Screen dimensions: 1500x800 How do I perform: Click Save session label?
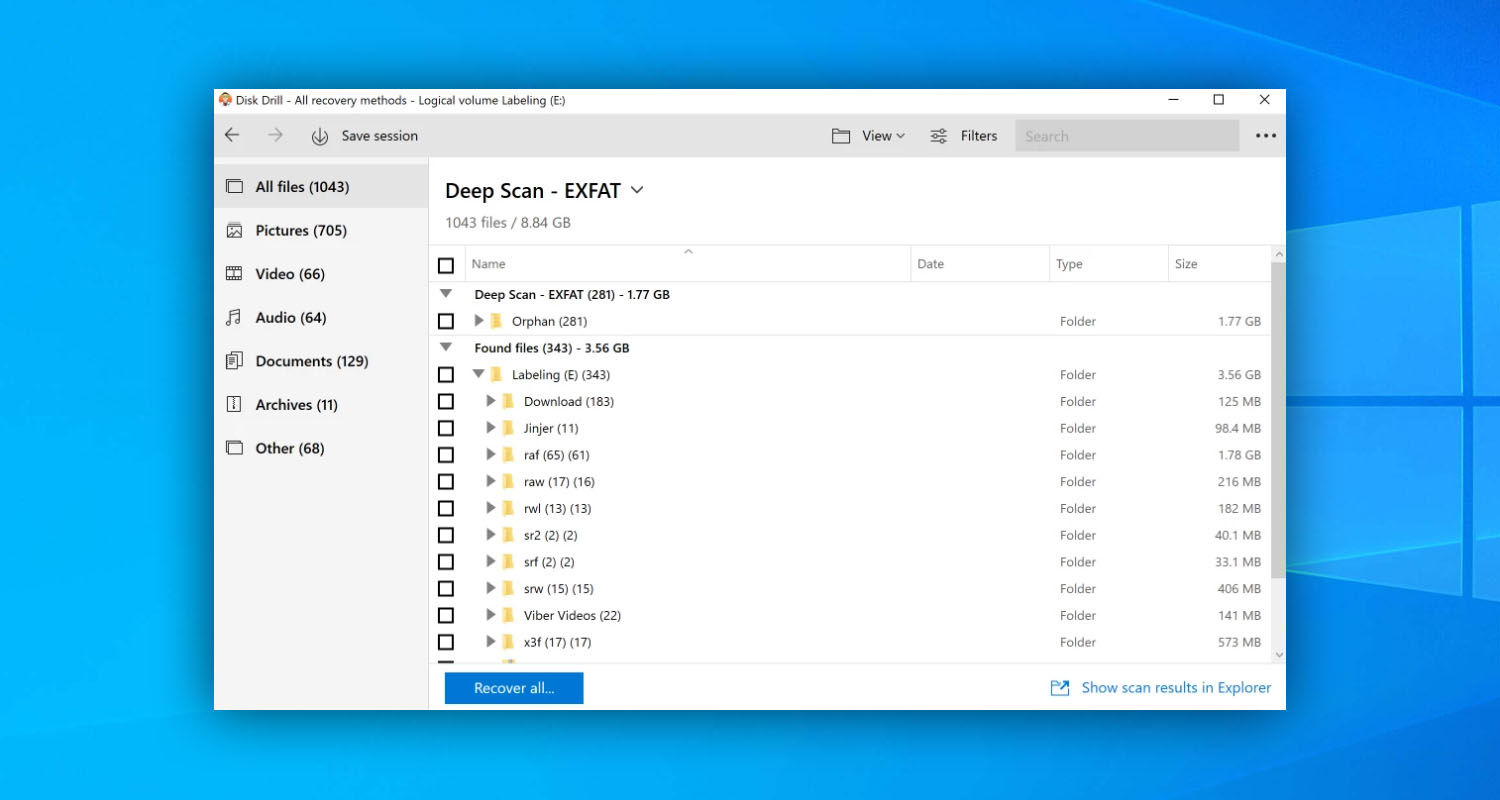pyautogui.click(x=380, y=136)
